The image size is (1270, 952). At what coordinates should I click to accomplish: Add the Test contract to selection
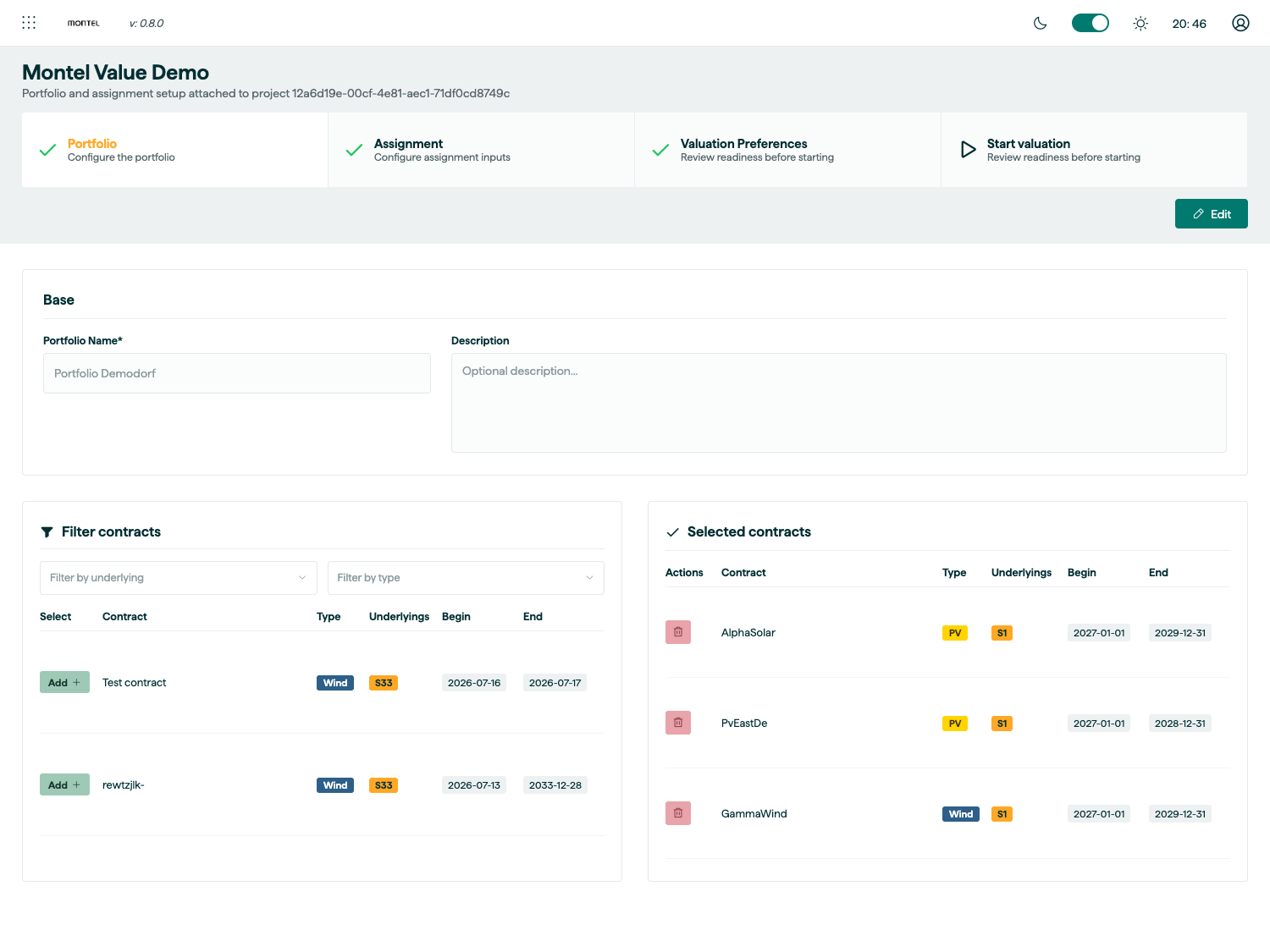pos(64,682)
